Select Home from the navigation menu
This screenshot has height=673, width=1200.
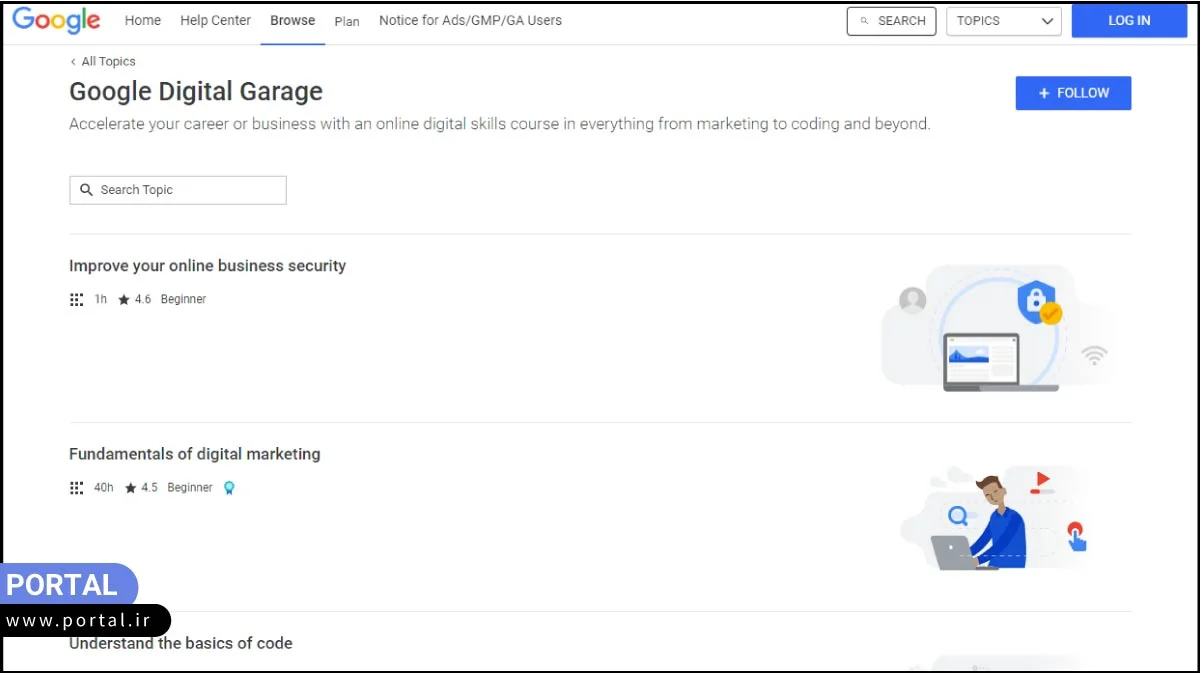point(142,20)
